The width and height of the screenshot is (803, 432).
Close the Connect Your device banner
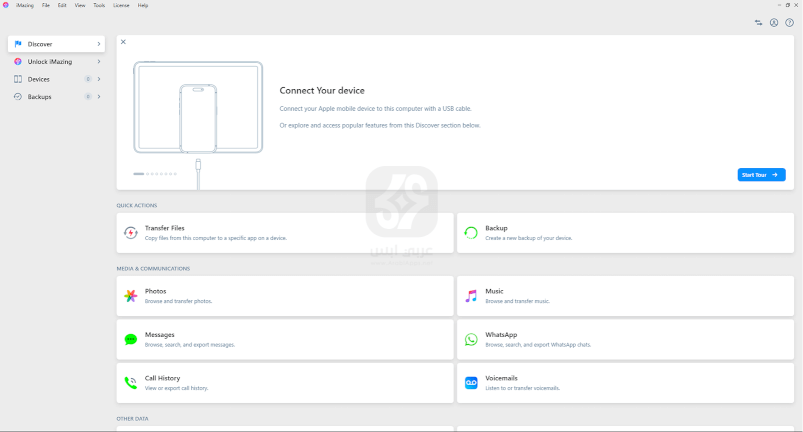click(123, 42)
